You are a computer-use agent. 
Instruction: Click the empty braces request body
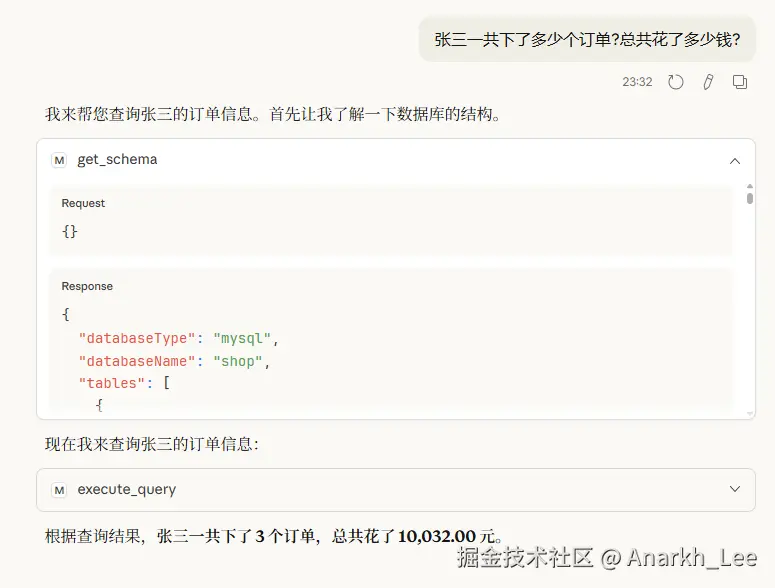tap(69, 231)
